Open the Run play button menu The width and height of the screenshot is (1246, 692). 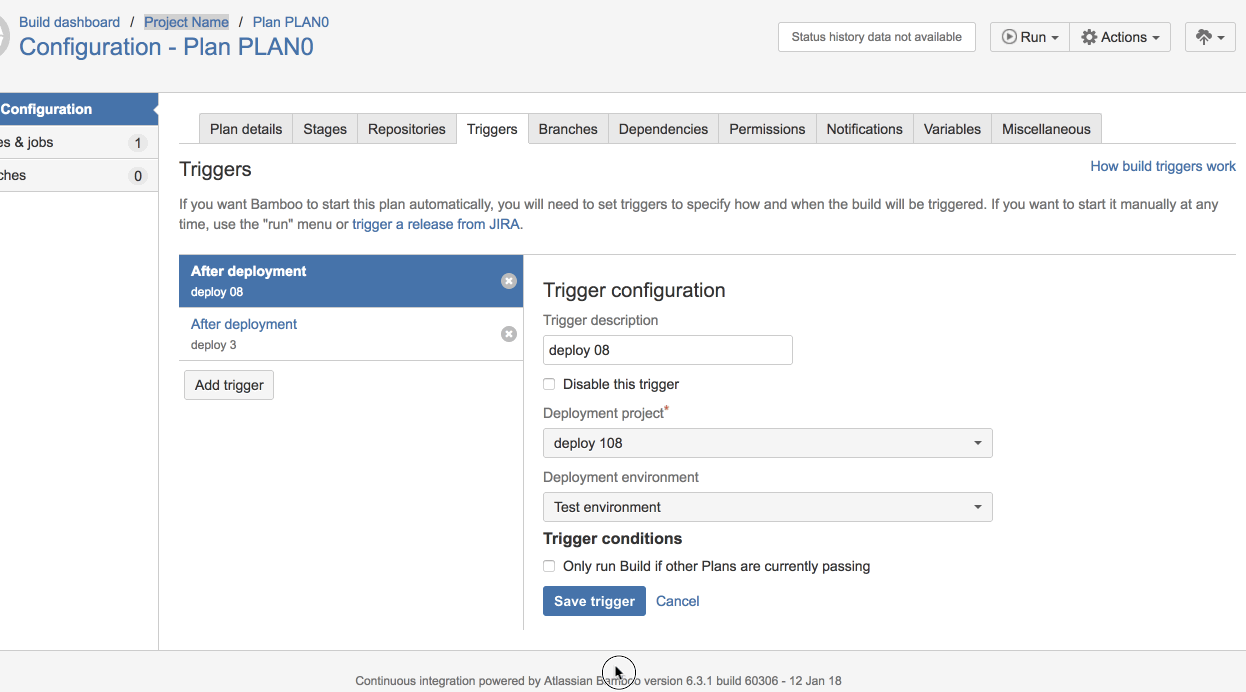[x=1029, y=37]
